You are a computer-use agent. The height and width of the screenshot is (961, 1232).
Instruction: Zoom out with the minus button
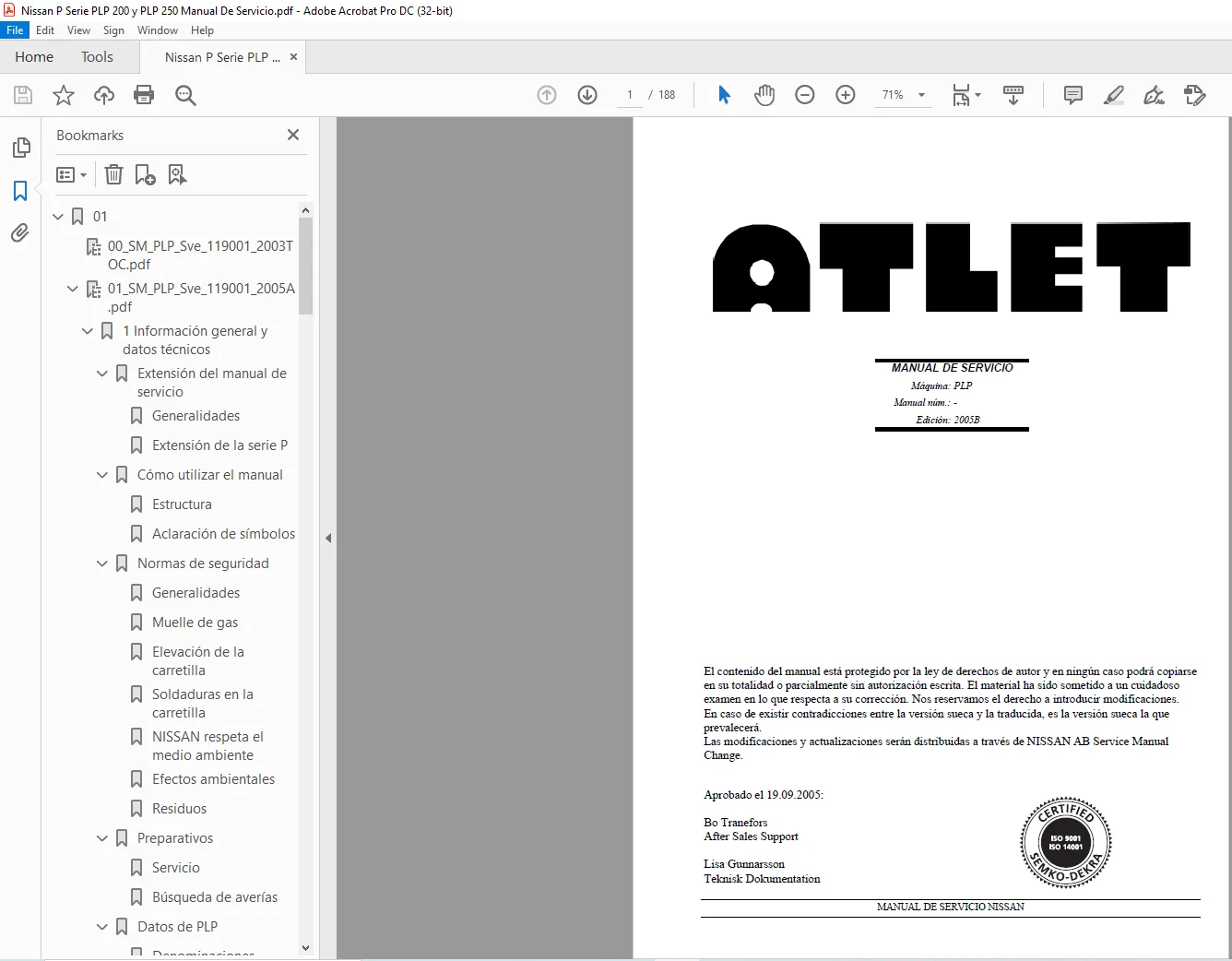pyautogui.click(x=805, y=95)
